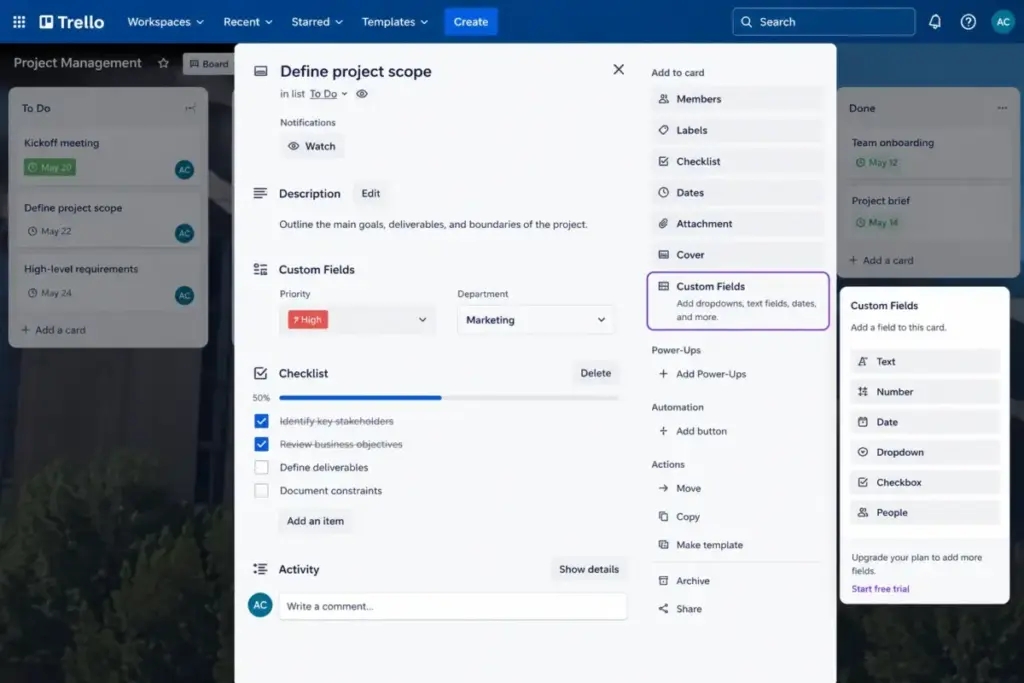Click the Create button
The width and height of the screenshot is (1024, 683).
471,22
